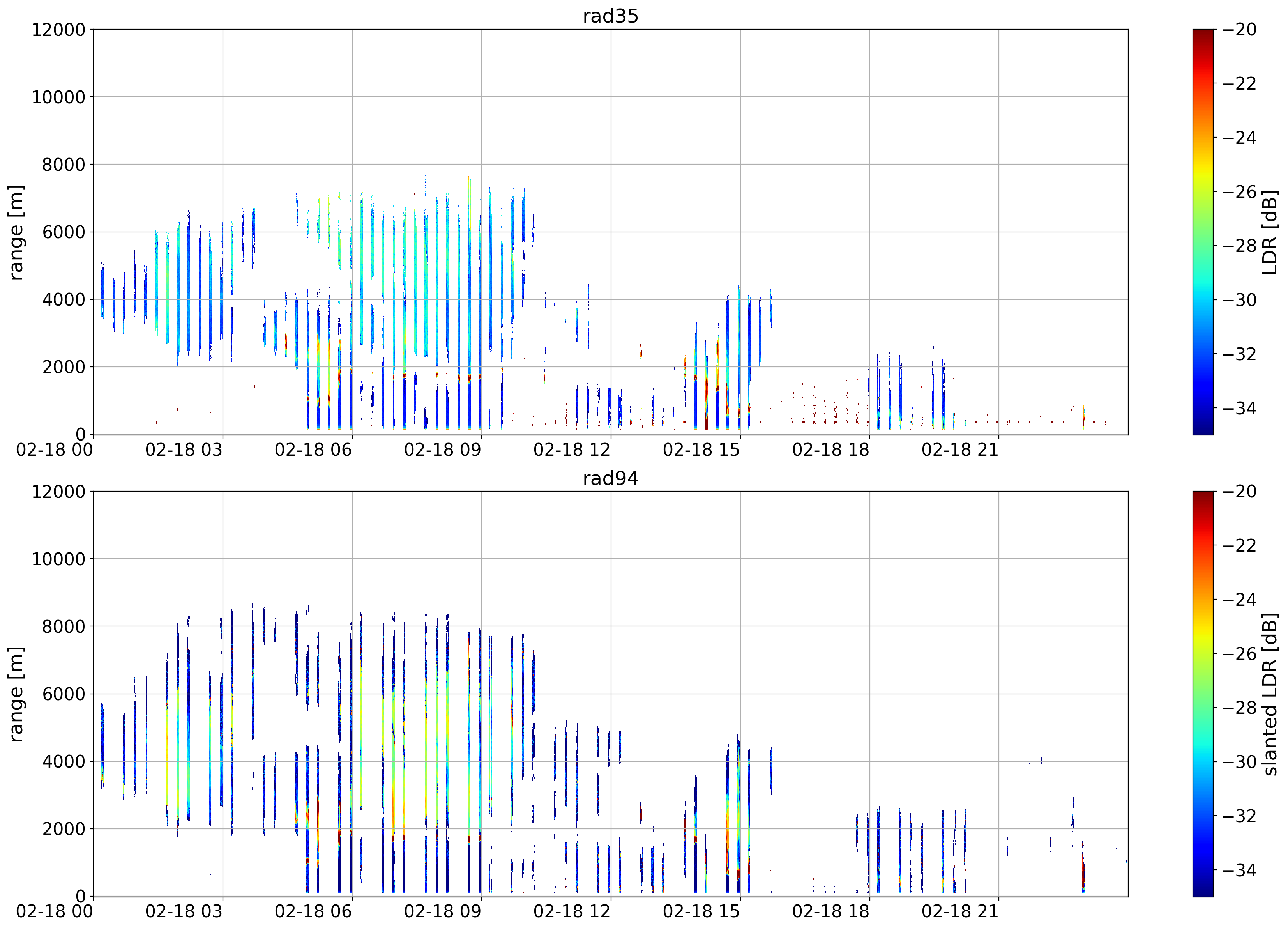Click the 02-18 15 tick on bottom plot
The width and height of the screenshot is (1288, 929).
tap(701, 912)
